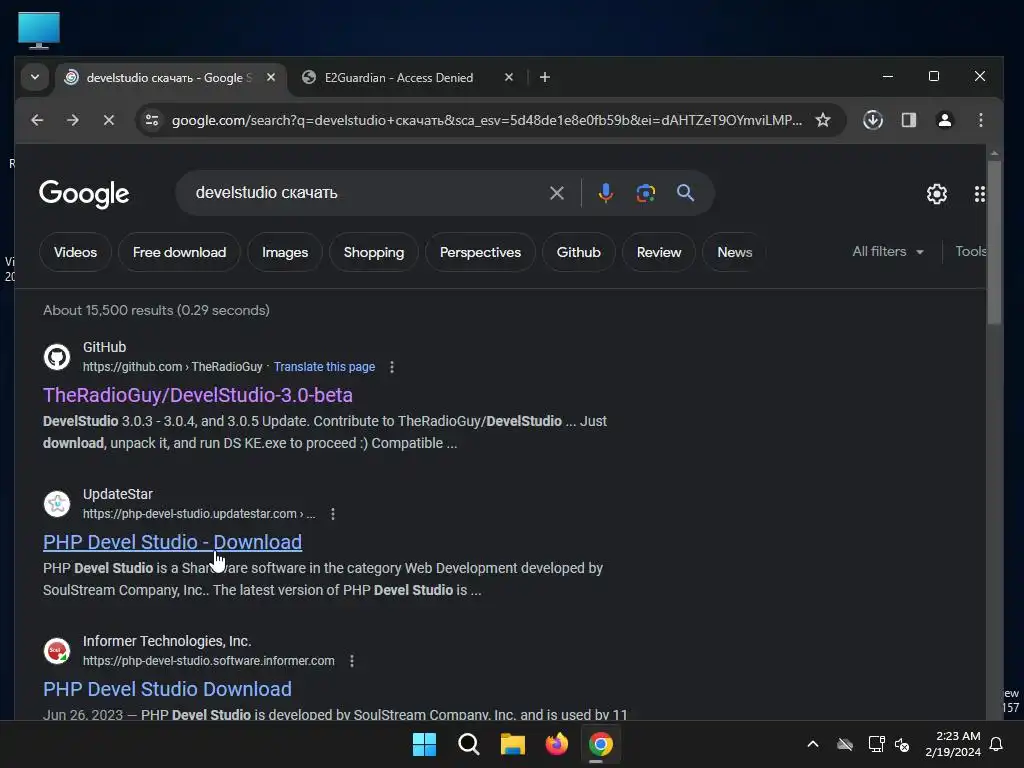Open more options for UpdateStar result
Image resolution: width=1024 pixels, height=768 pixels.
point(332,514)
